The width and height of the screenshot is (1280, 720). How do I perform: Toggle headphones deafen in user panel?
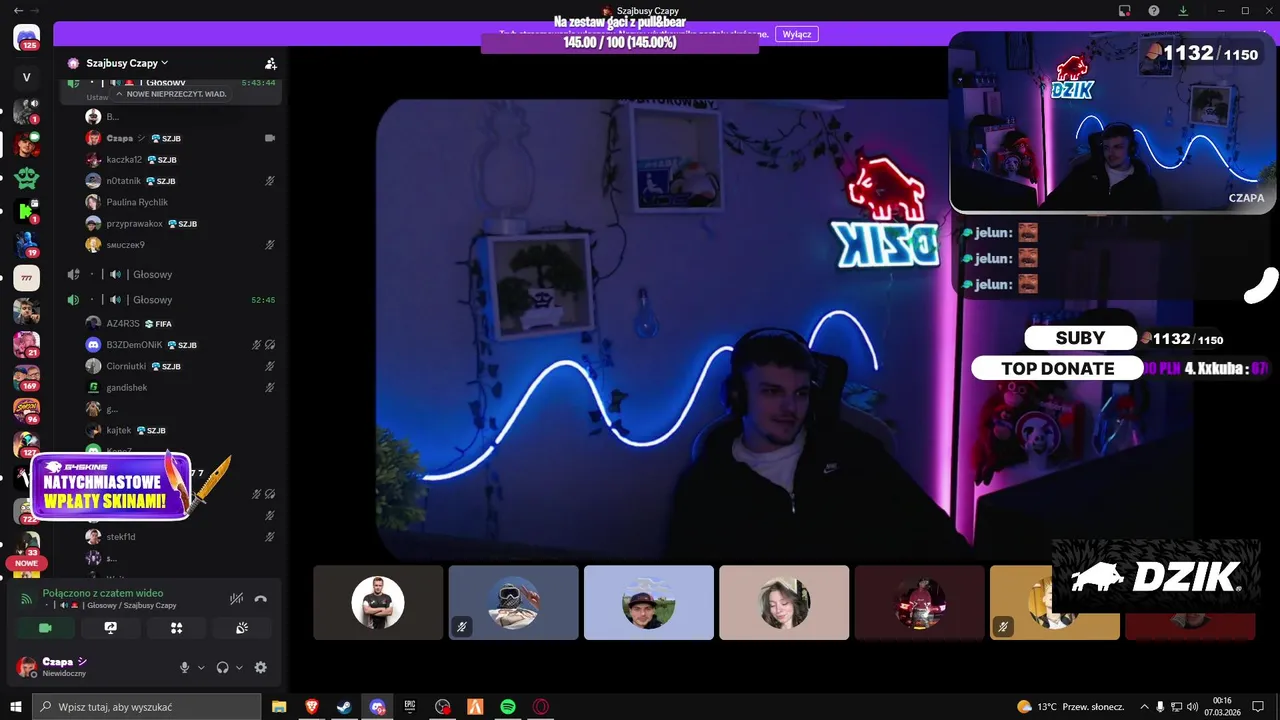coord(222,667)
